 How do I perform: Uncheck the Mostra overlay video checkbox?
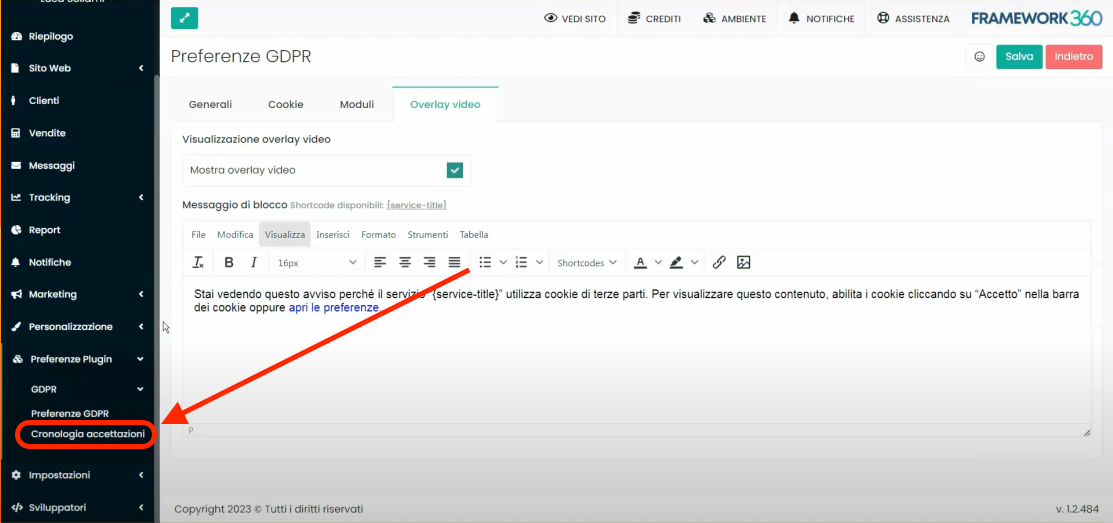pyautogui.click(x=455, y=170)
